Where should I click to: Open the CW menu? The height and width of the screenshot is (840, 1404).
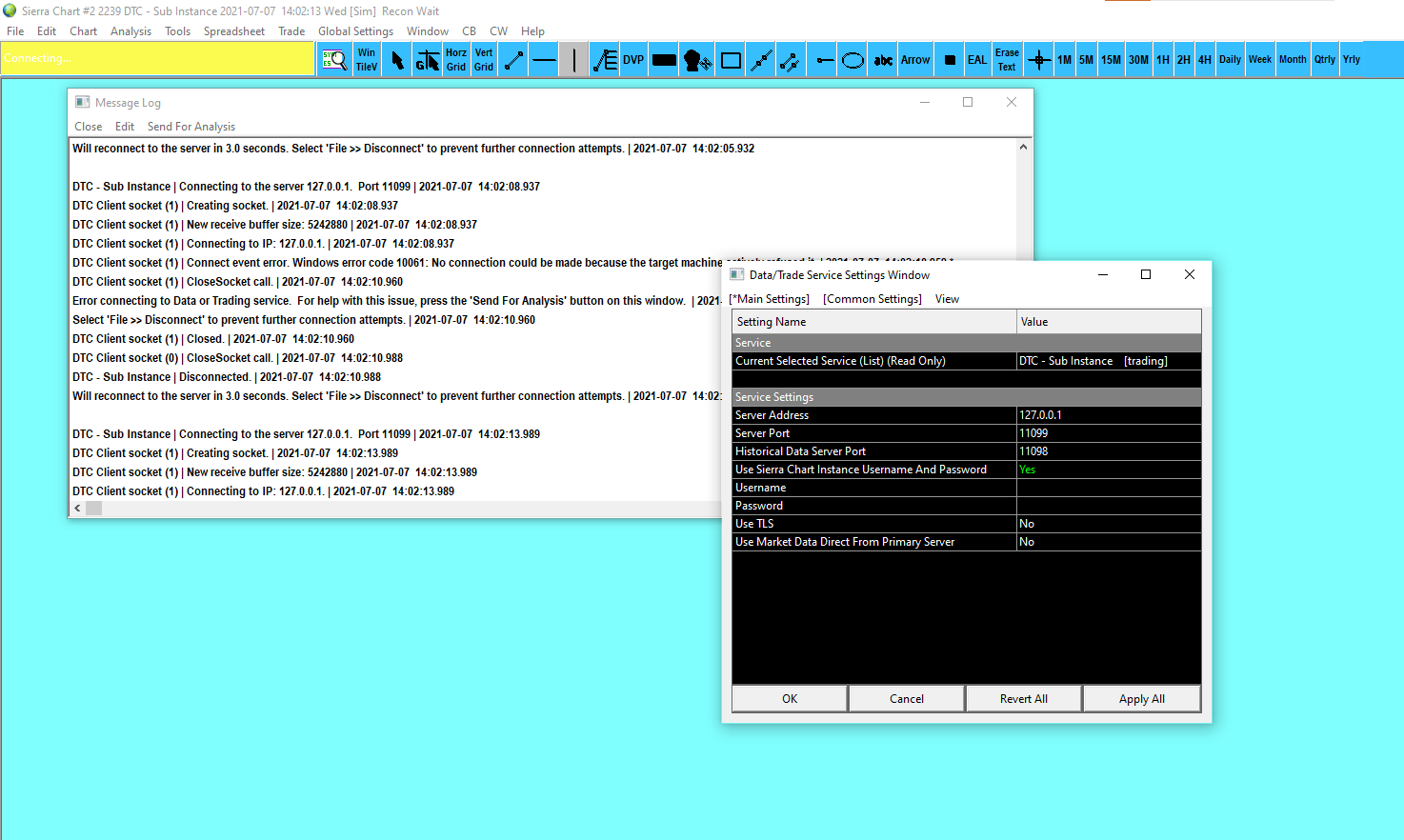(498, 31)
